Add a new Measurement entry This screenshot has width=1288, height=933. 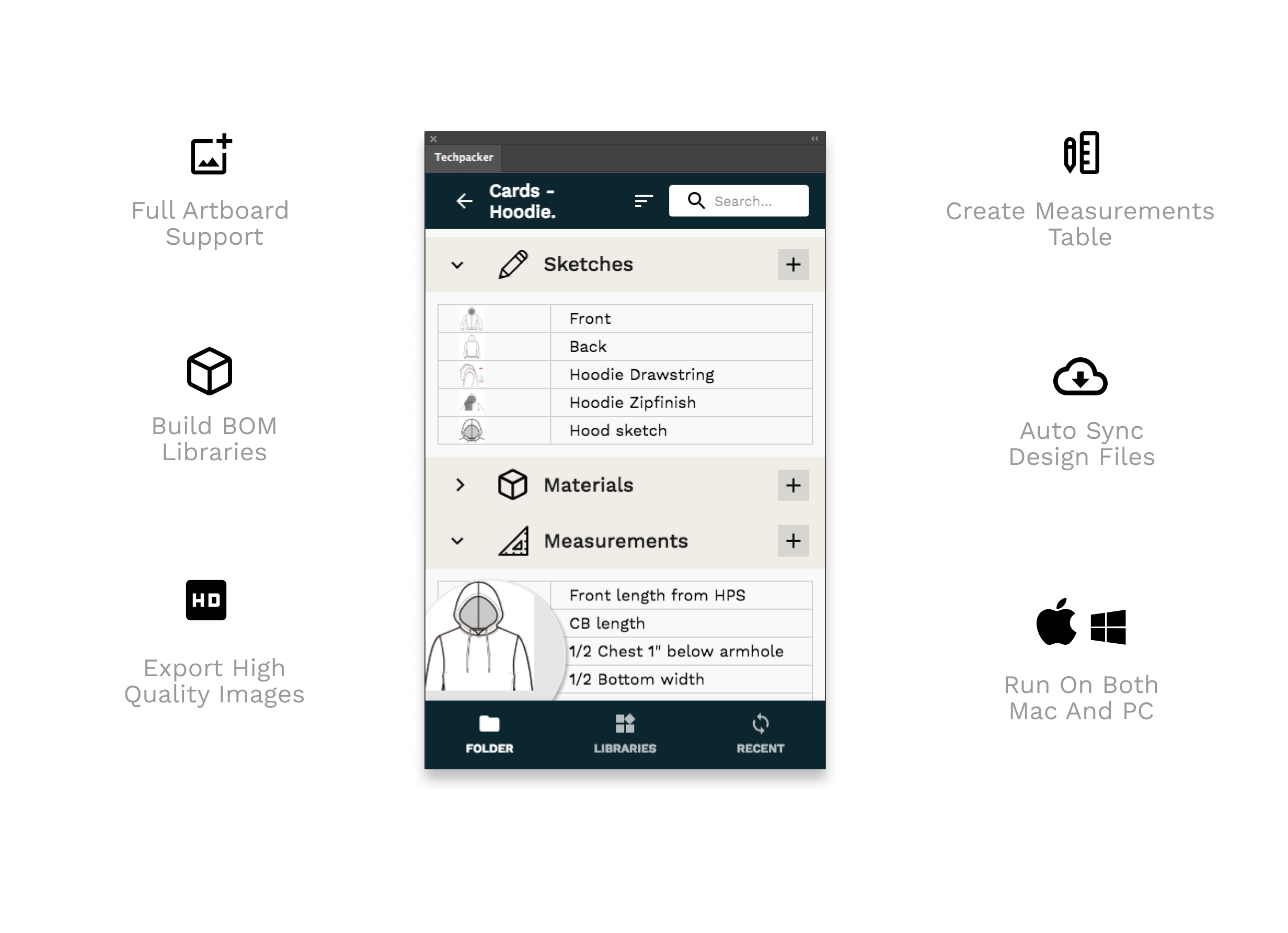[x=791, y=540]
